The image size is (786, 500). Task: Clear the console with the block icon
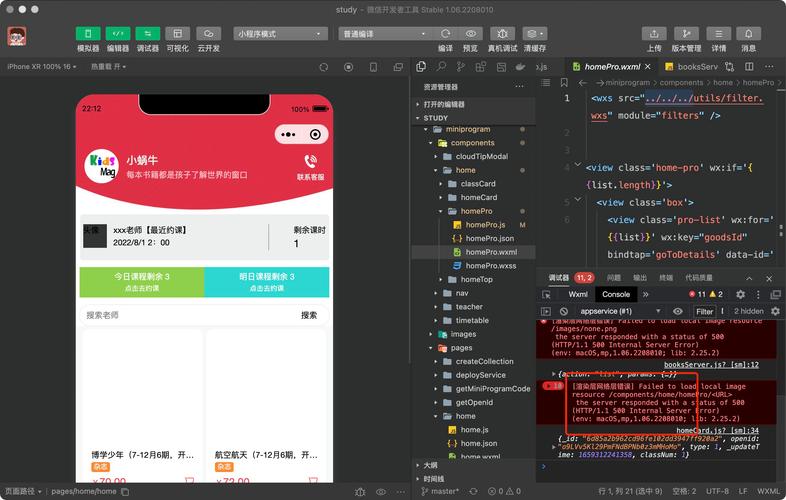coord(563,311)
